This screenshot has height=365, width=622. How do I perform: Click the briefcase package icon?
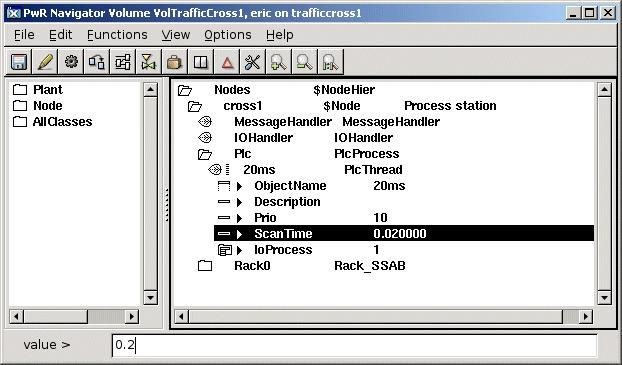pyautogui.click(x=175, y=62)
